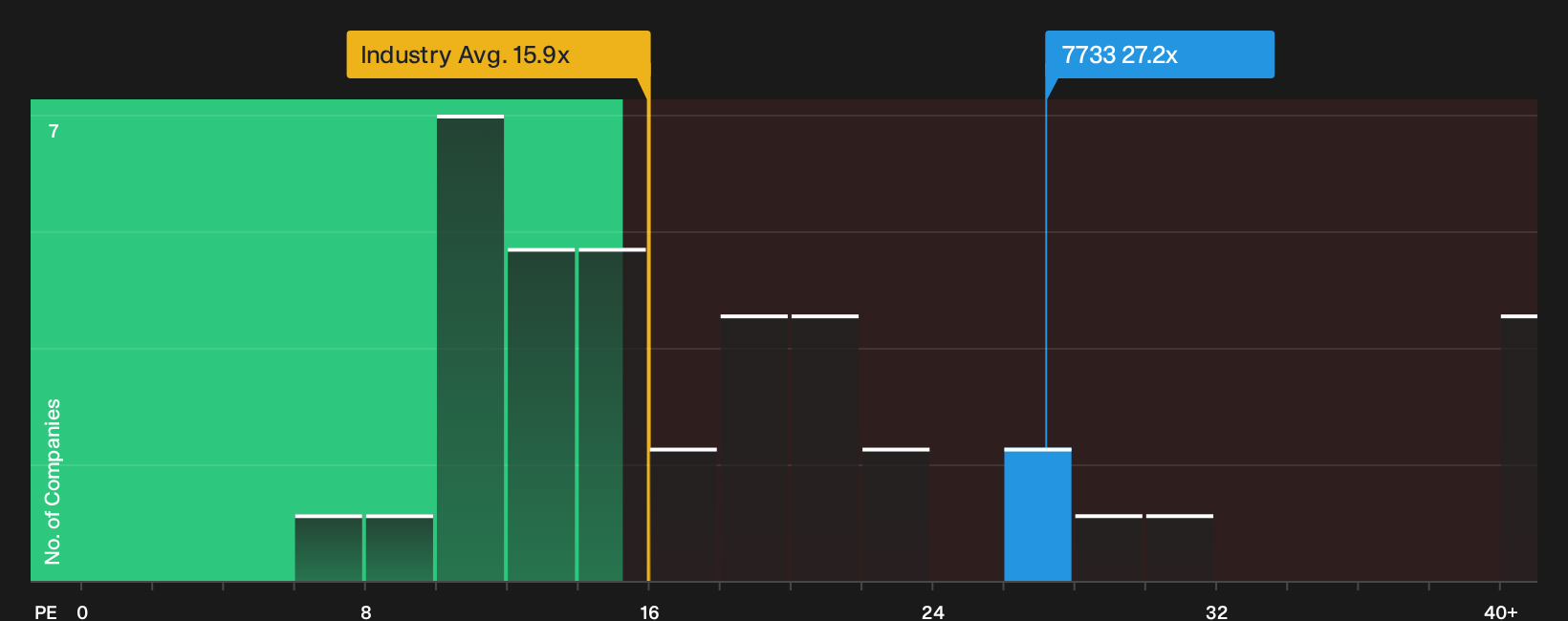Click the 40+ PE bar
Screen dimensions: 1568x621
[1519, 448]
